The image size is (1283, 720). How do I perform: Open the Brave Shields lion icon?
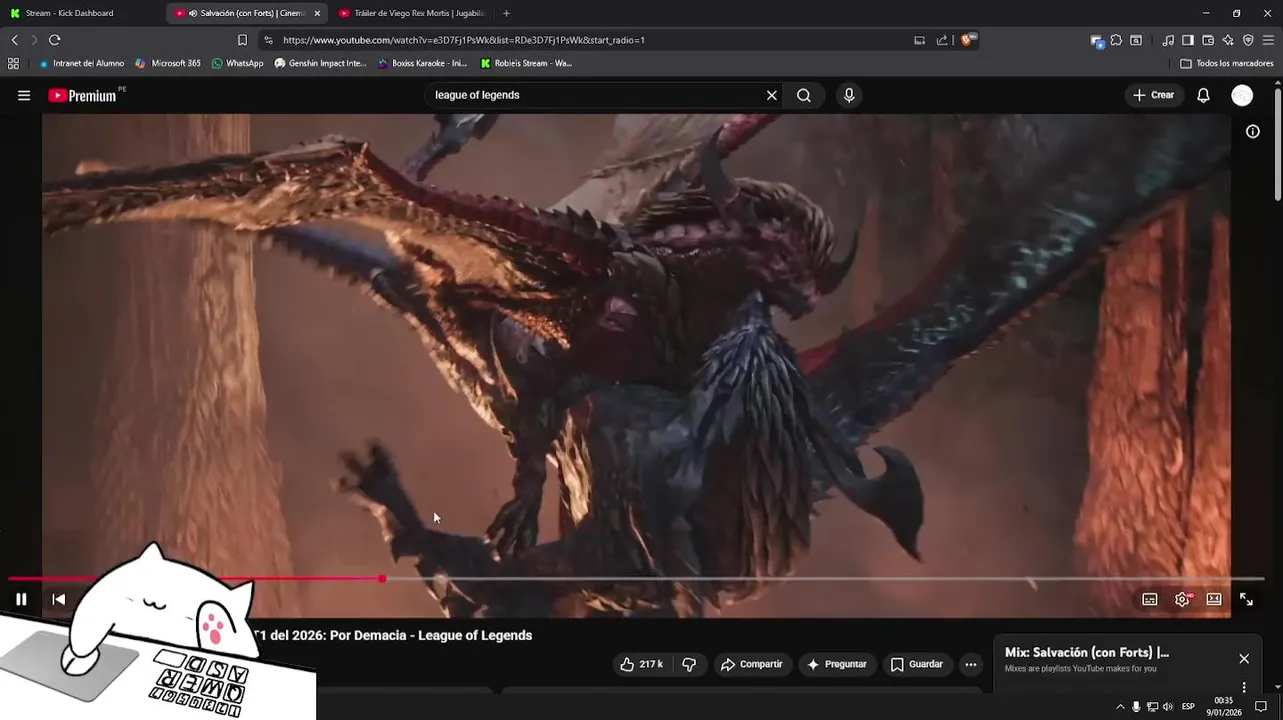pos(968,40)
